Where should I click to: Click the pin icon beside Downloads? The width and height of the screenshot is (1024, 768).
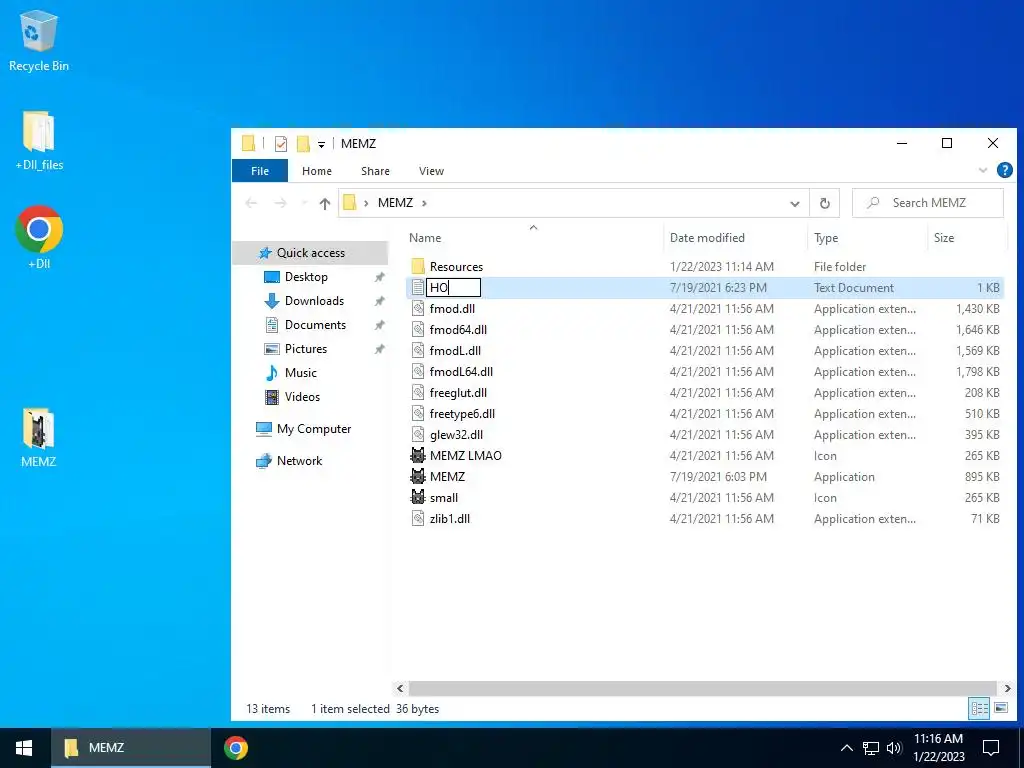379,301
